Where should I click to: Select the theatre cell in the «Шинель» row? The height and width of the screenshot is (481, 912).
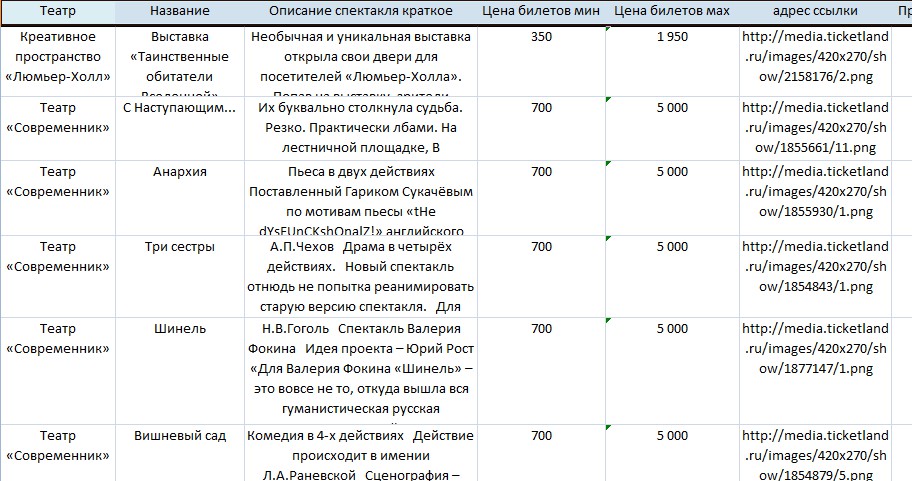58,371
